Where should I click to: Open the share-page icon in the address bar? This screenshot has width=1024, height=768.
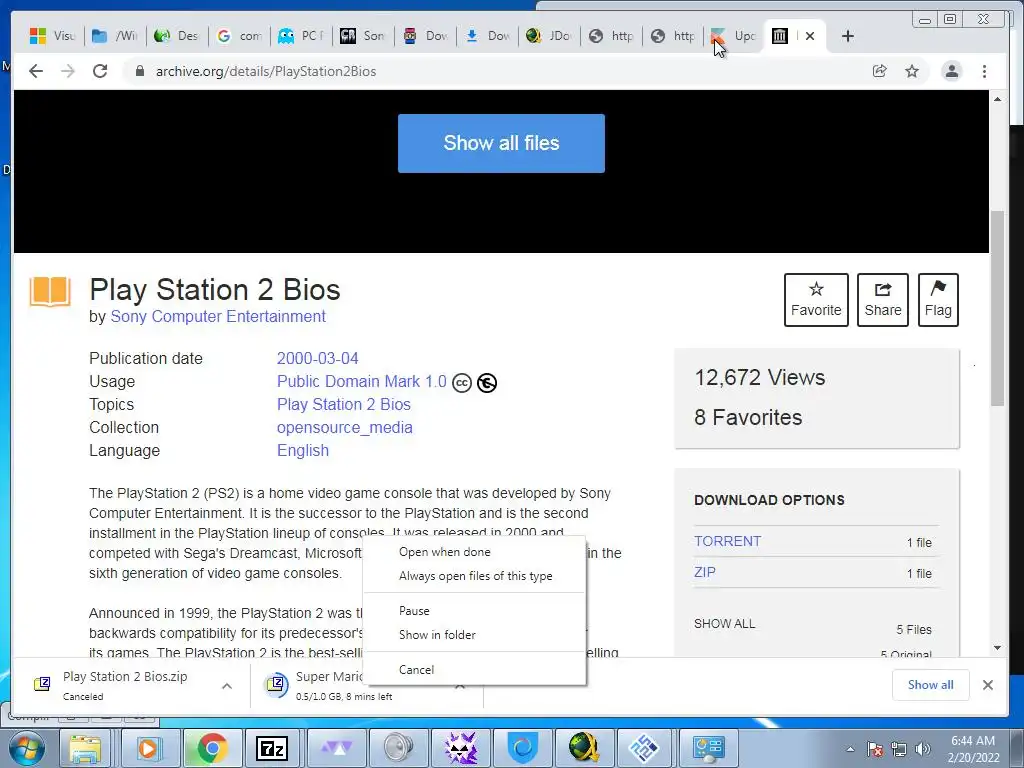tap(880, 71)
